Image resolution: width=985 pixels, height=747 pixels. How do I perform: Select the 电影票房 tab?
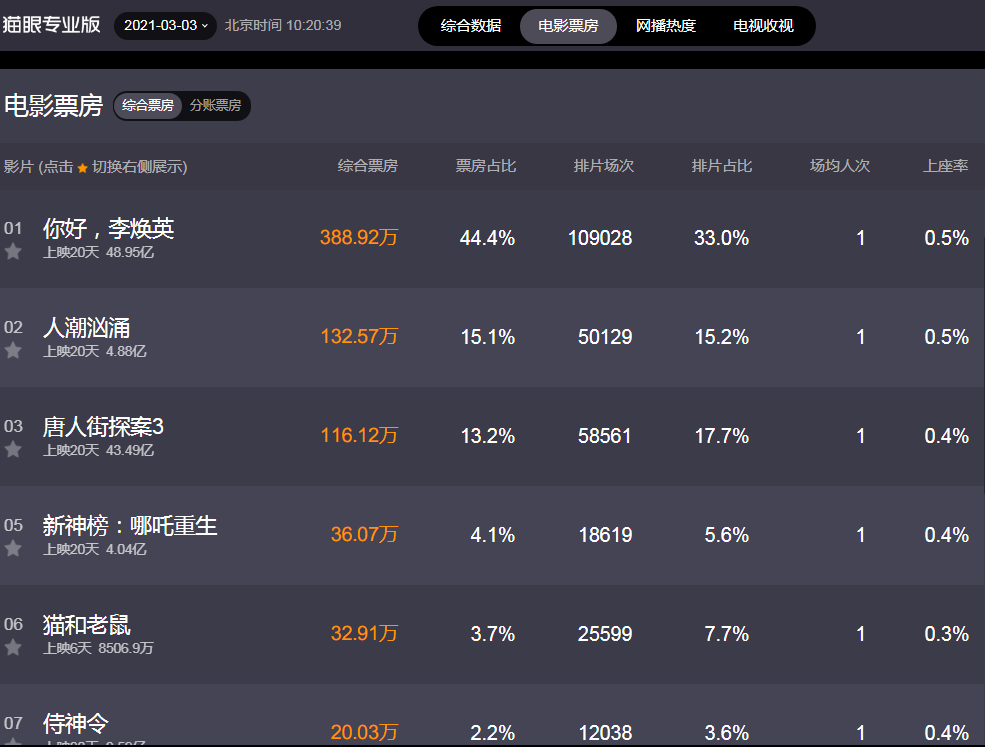pyautogui.click(x=568, y=26)
